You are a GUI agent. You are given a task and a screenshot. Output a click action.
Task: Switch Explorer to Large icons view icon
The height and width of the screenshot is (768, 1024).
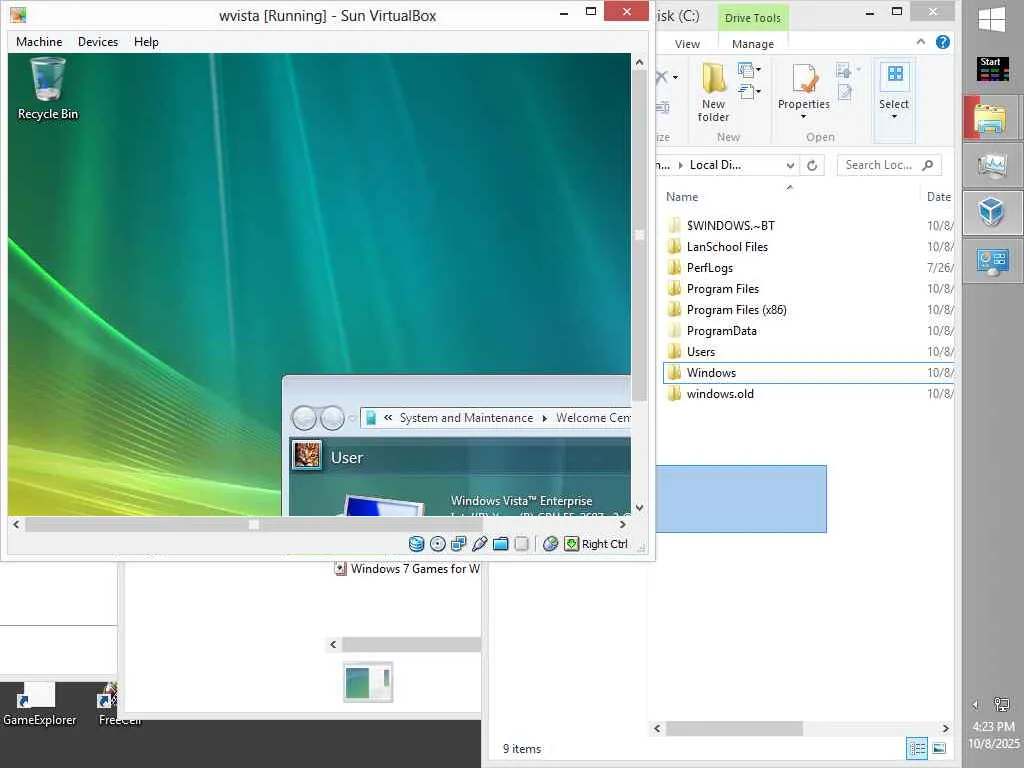coord(939,748)
